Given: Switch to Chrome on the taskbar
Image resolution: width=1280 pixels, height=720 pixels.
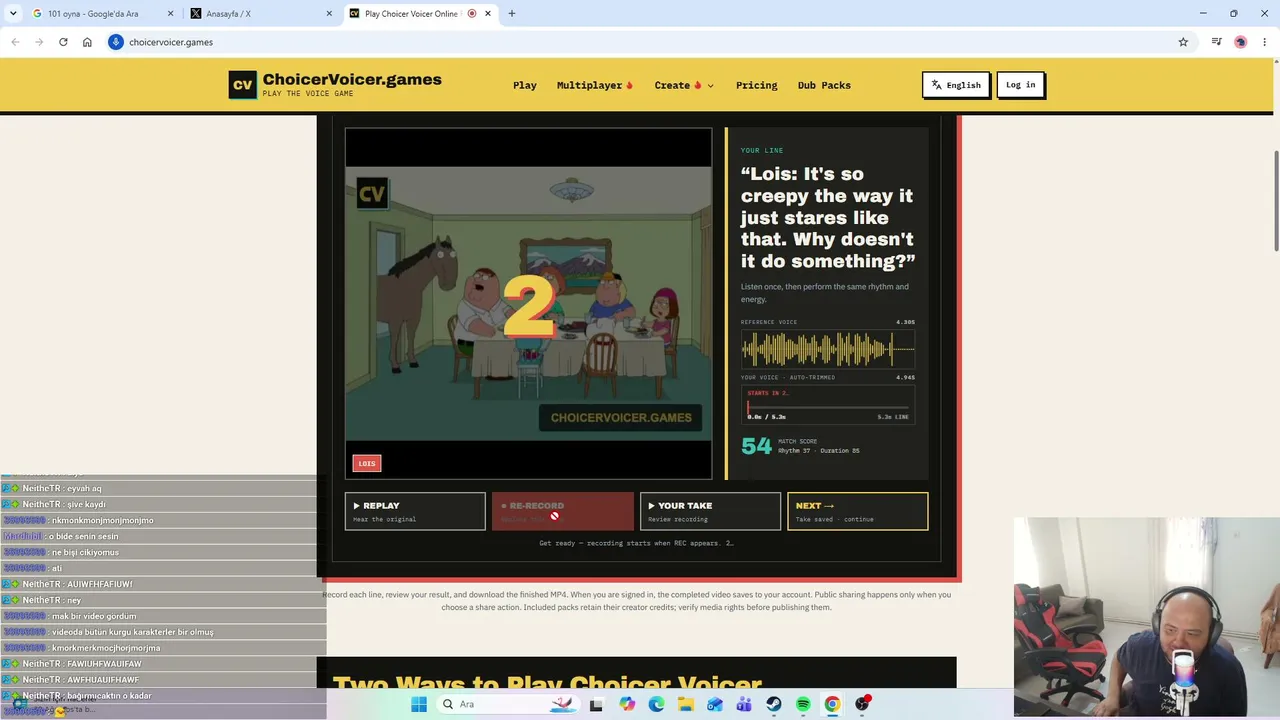Looking at the screenshot, I should point(832,704).
